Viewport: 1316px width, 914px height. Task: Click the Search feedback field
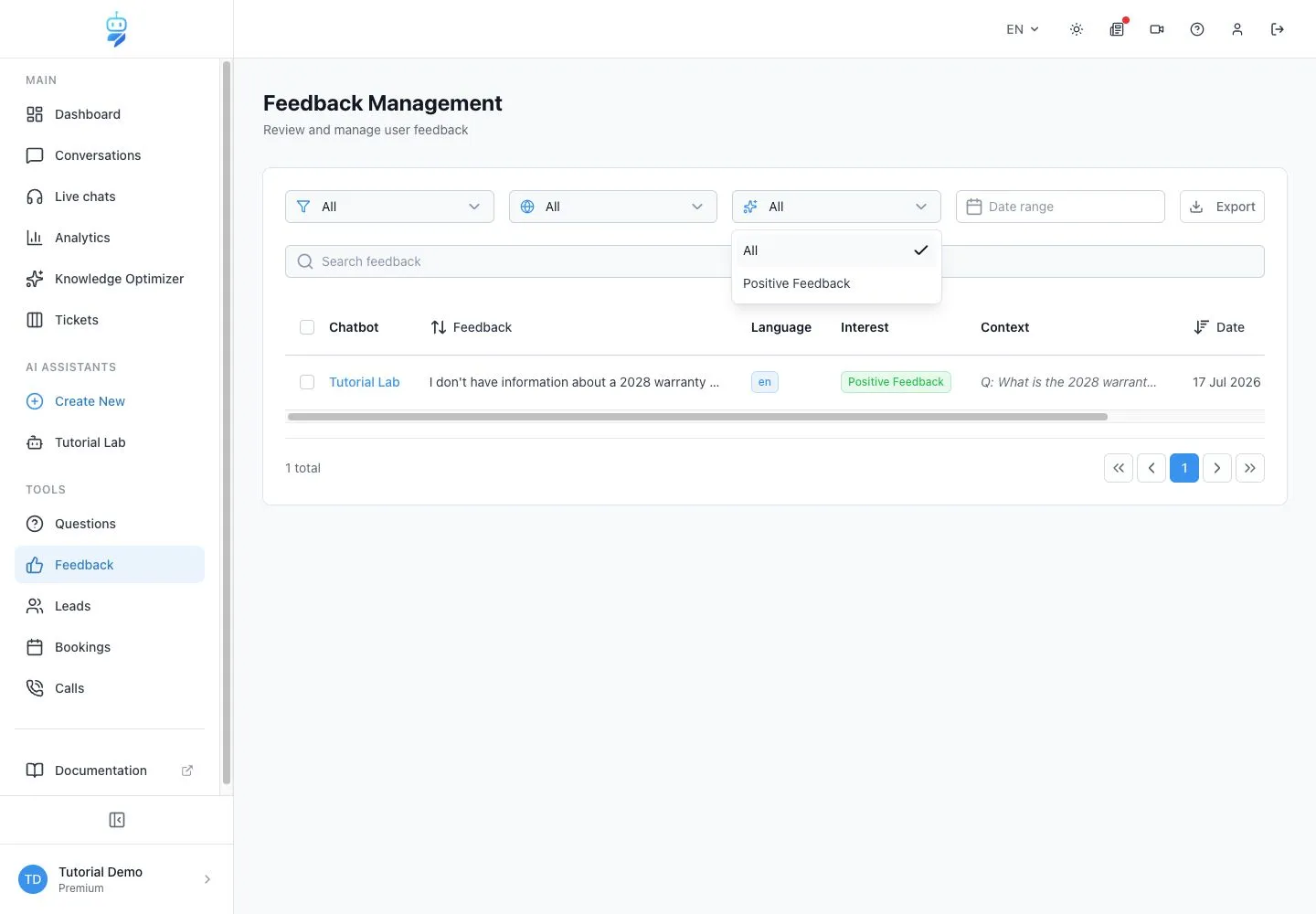point(775,261)
